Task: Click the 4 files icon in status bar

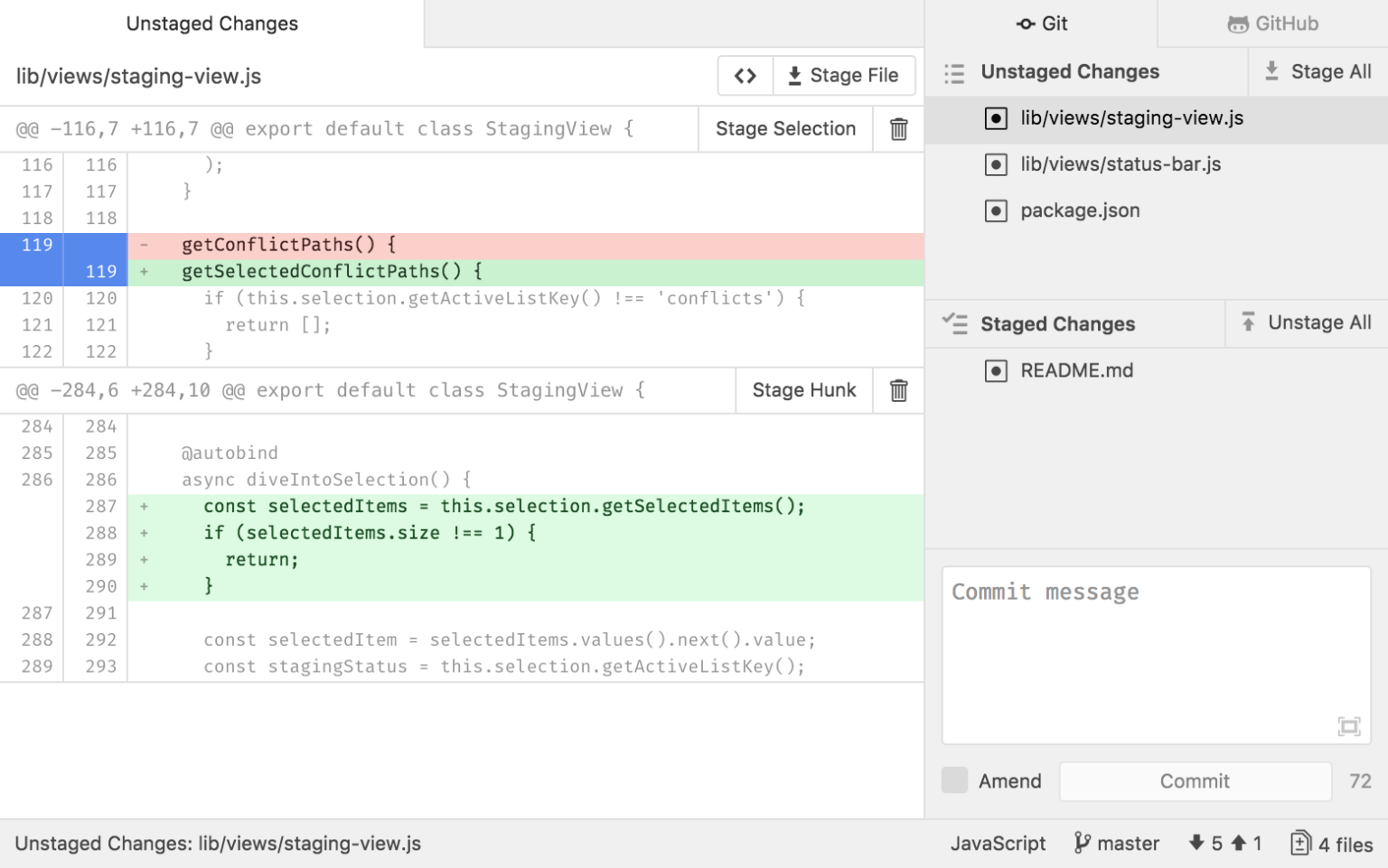Action: pos(1300,842)
